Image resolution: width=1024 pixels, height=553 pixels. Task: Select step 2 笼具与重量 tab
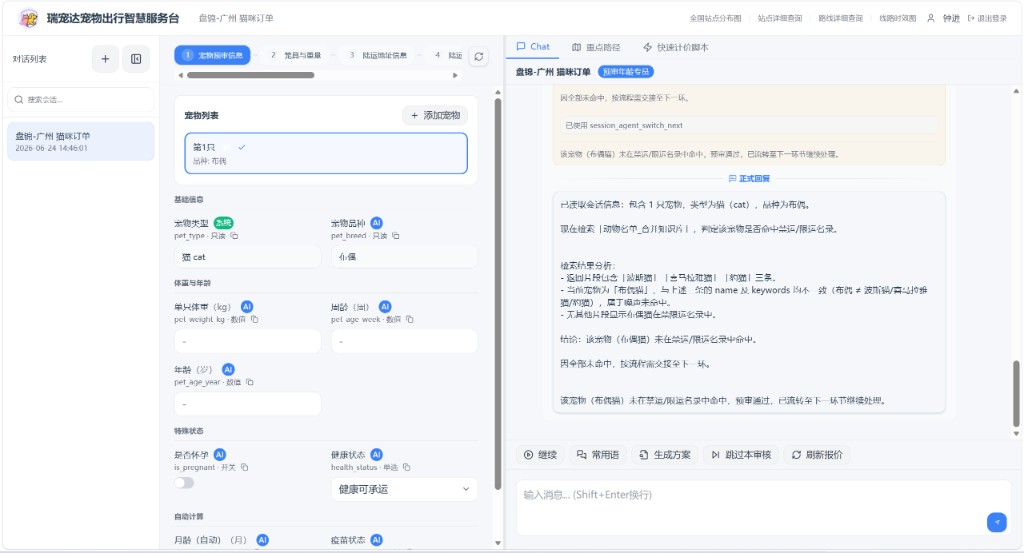(x=295, y=55)
